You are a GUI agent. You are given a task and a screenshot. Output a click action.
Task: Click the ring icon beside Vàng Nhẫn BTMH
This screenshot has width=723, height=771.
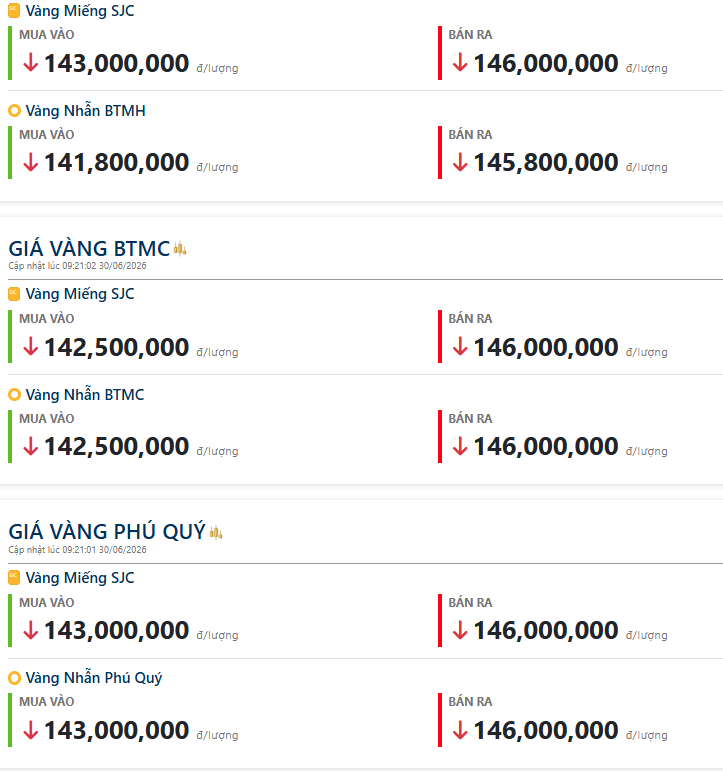tap(14, 111)
